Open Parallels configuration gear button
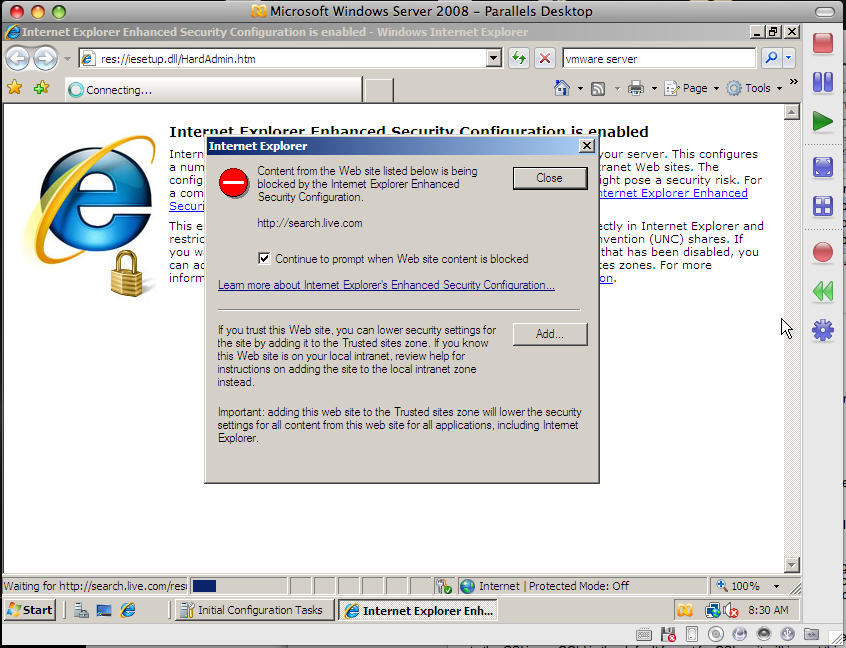846x648 pixels. [823, 330]
